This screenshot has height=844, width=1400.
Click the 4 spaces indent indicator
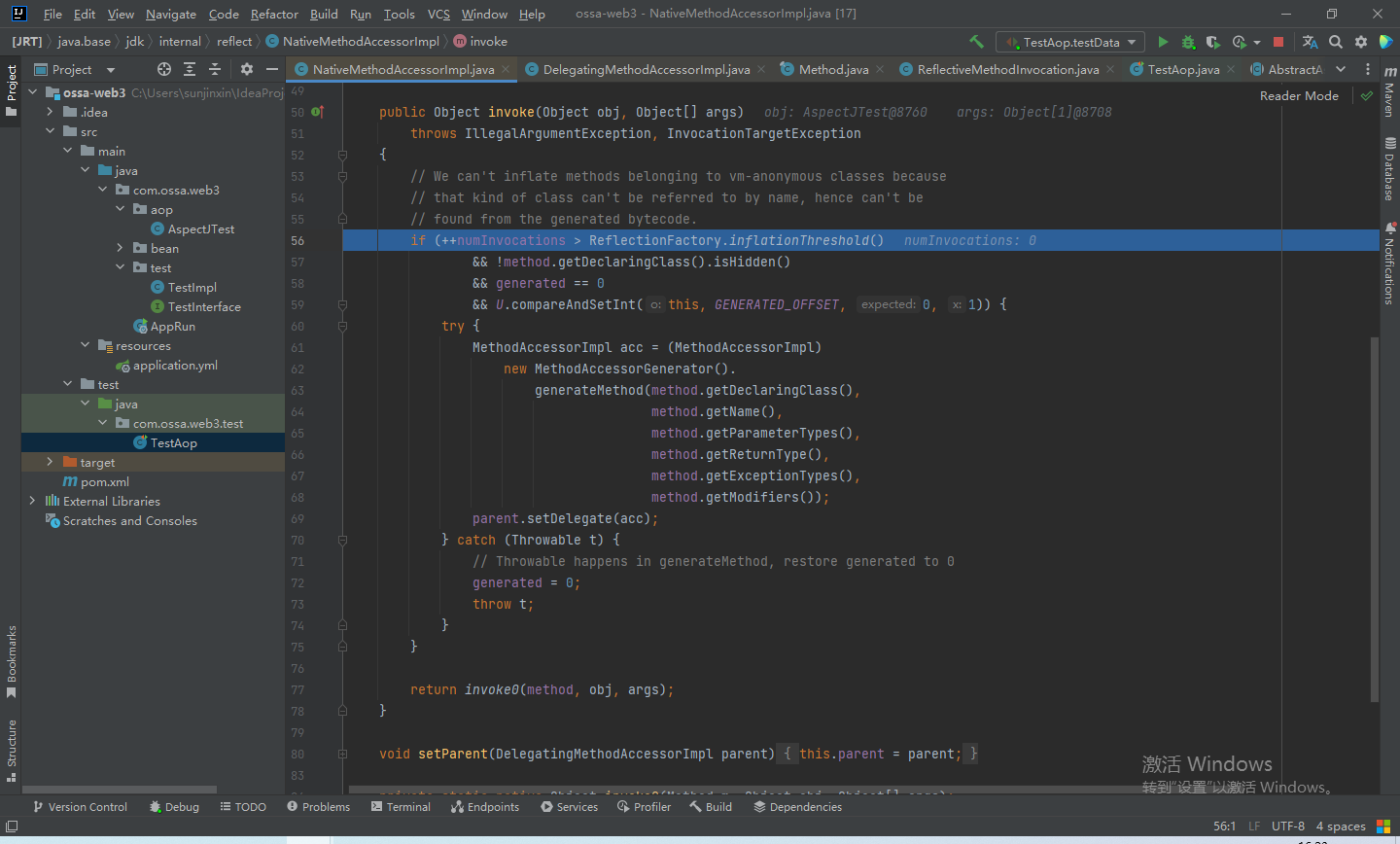click(1341, 826)
